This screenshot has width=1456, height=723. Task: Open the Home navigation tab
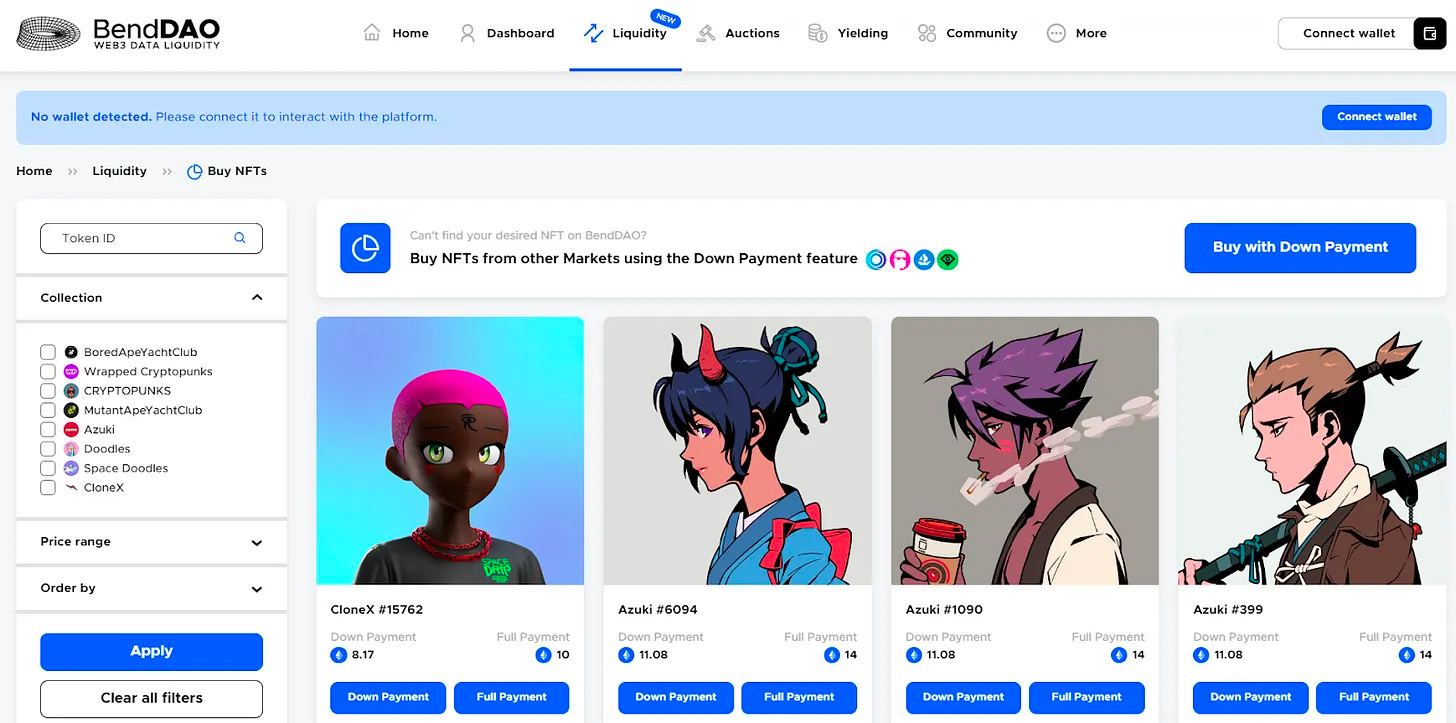point(397,33)
